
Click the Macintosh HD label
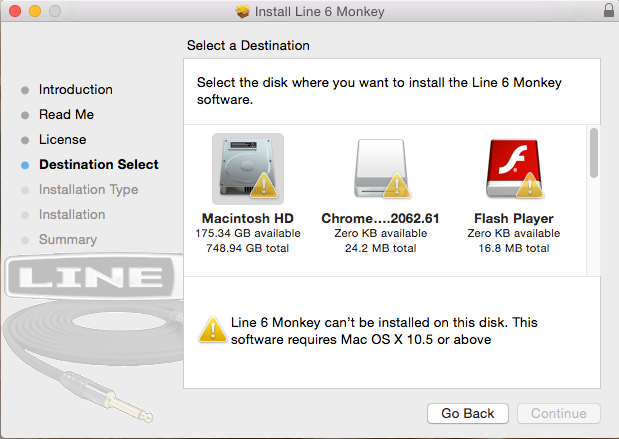[x=248, y=218]
